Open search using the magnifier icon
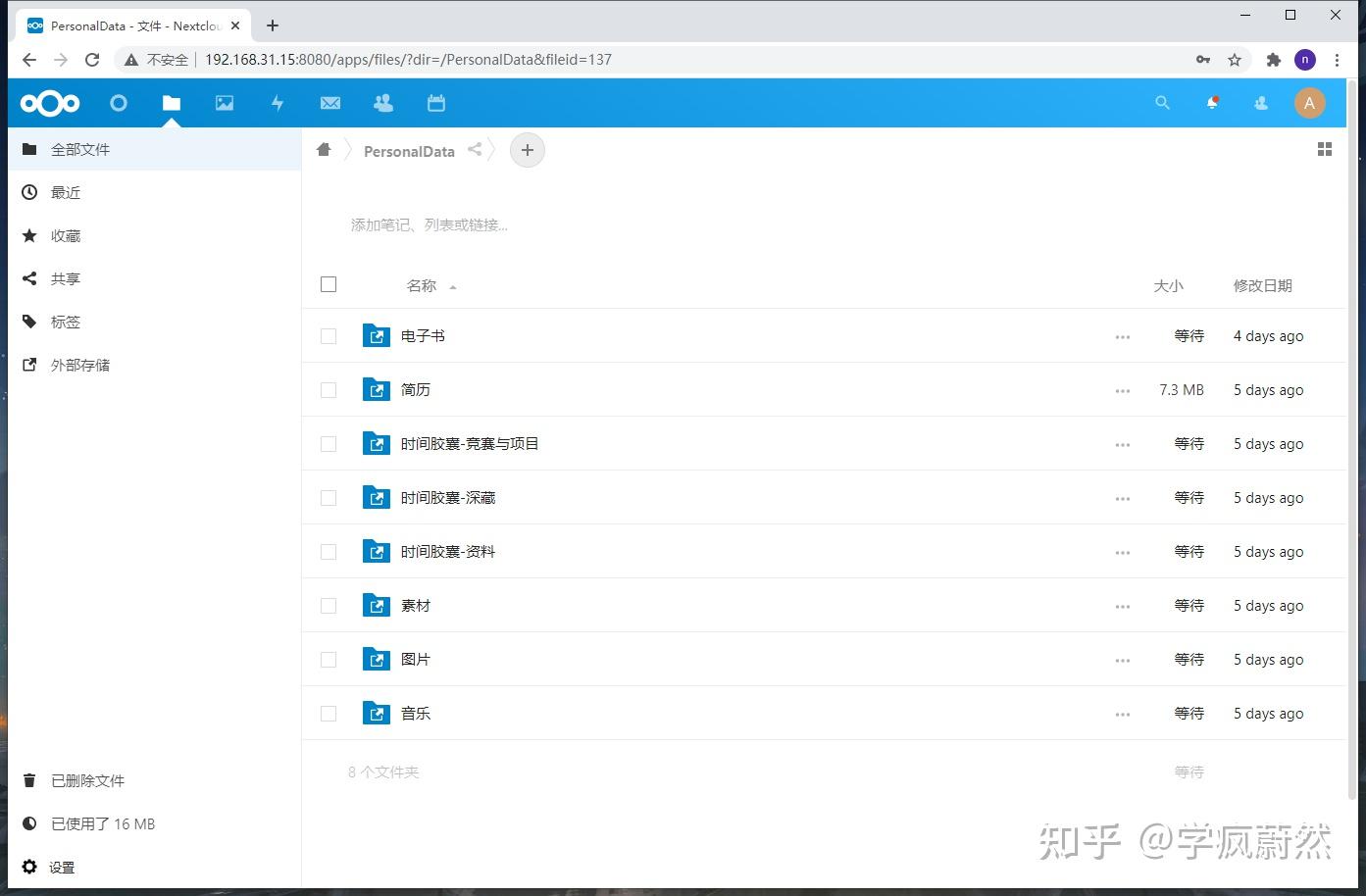 [x=1162, y=102]
